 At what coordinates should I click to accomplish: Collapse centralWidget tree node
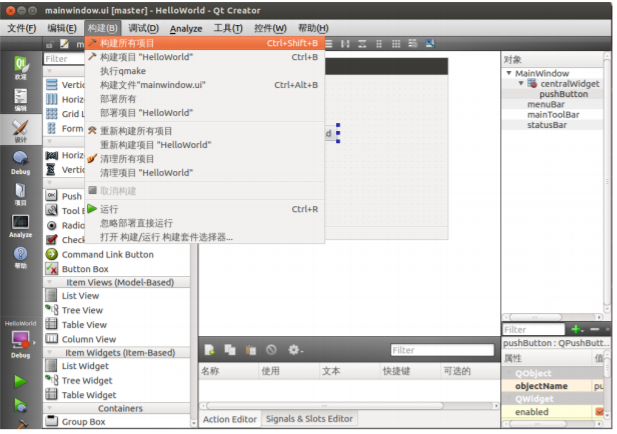click(x=521, y=83)
